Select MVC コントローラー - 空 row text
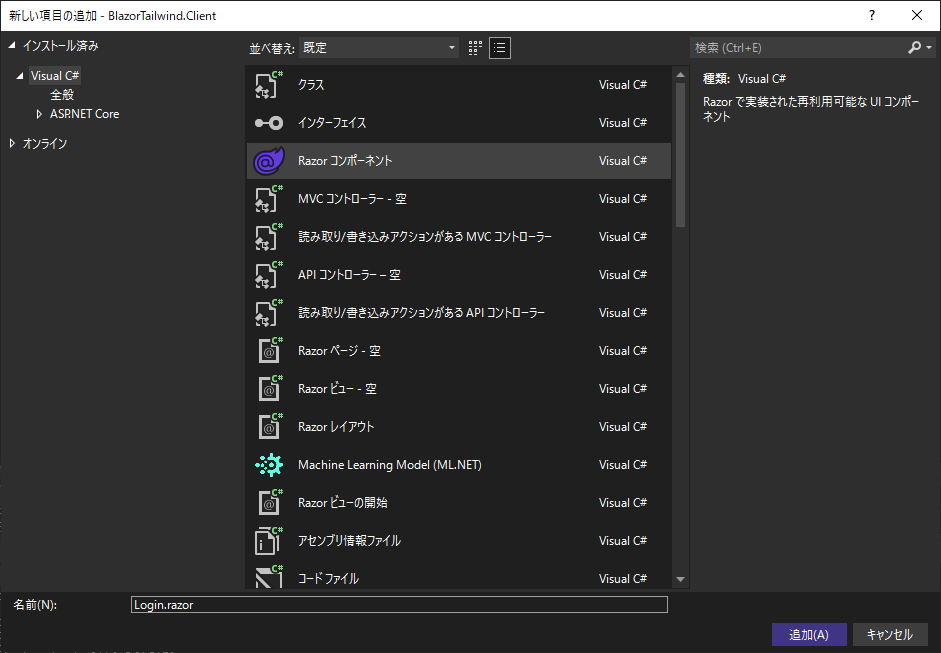 (352, 199)
